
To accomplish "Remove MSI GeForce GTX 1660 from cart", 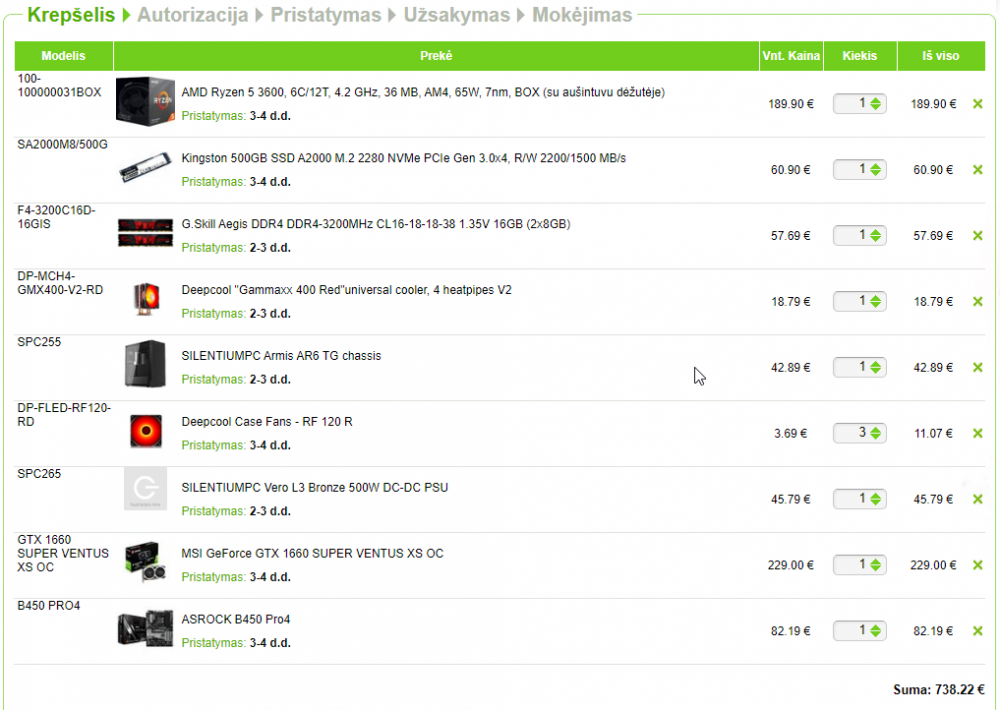I will [x=977, y=565].
